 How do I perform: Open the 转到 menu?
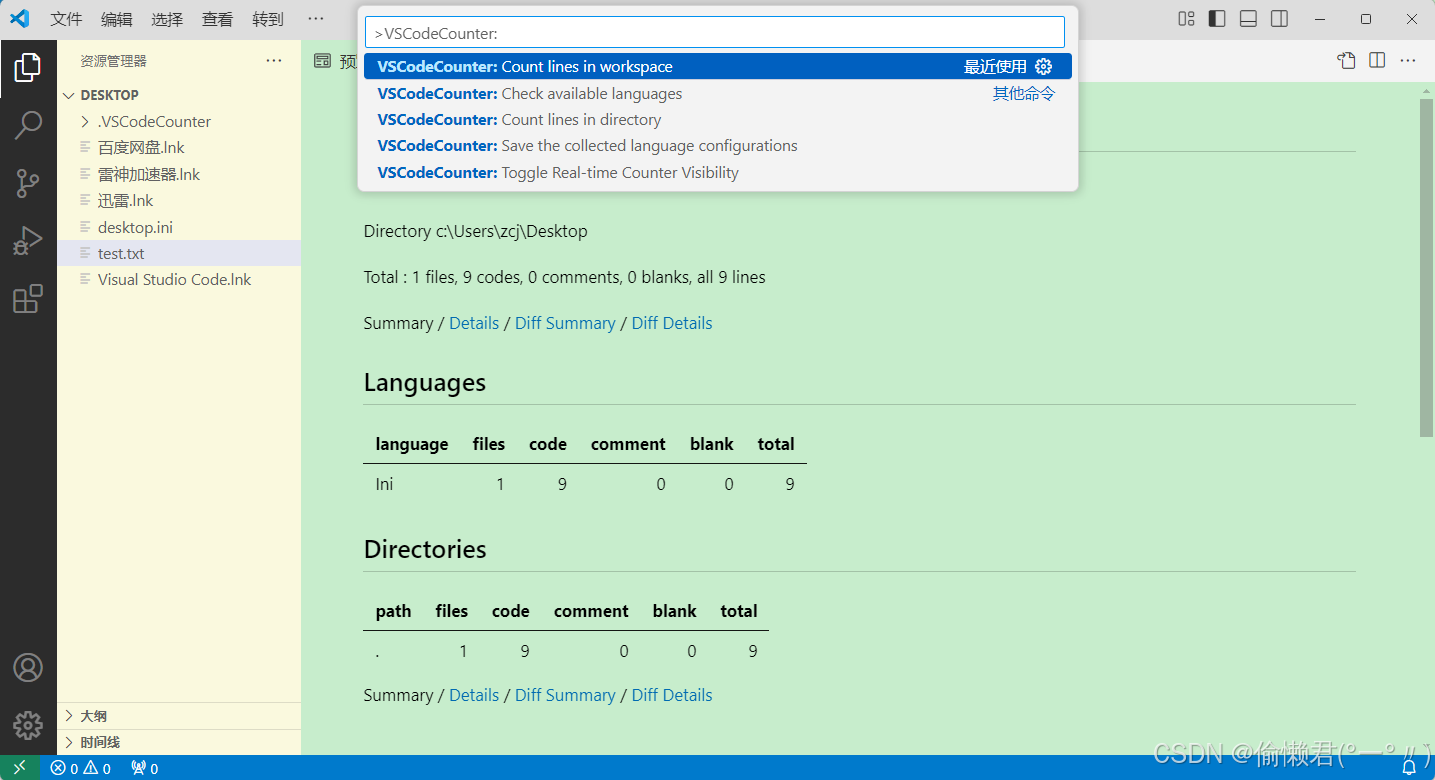point(268,19)
